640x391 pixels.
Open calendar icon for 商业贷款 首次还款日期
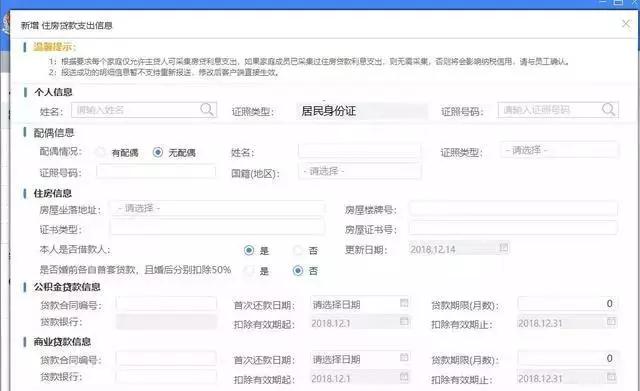(404, 358)
